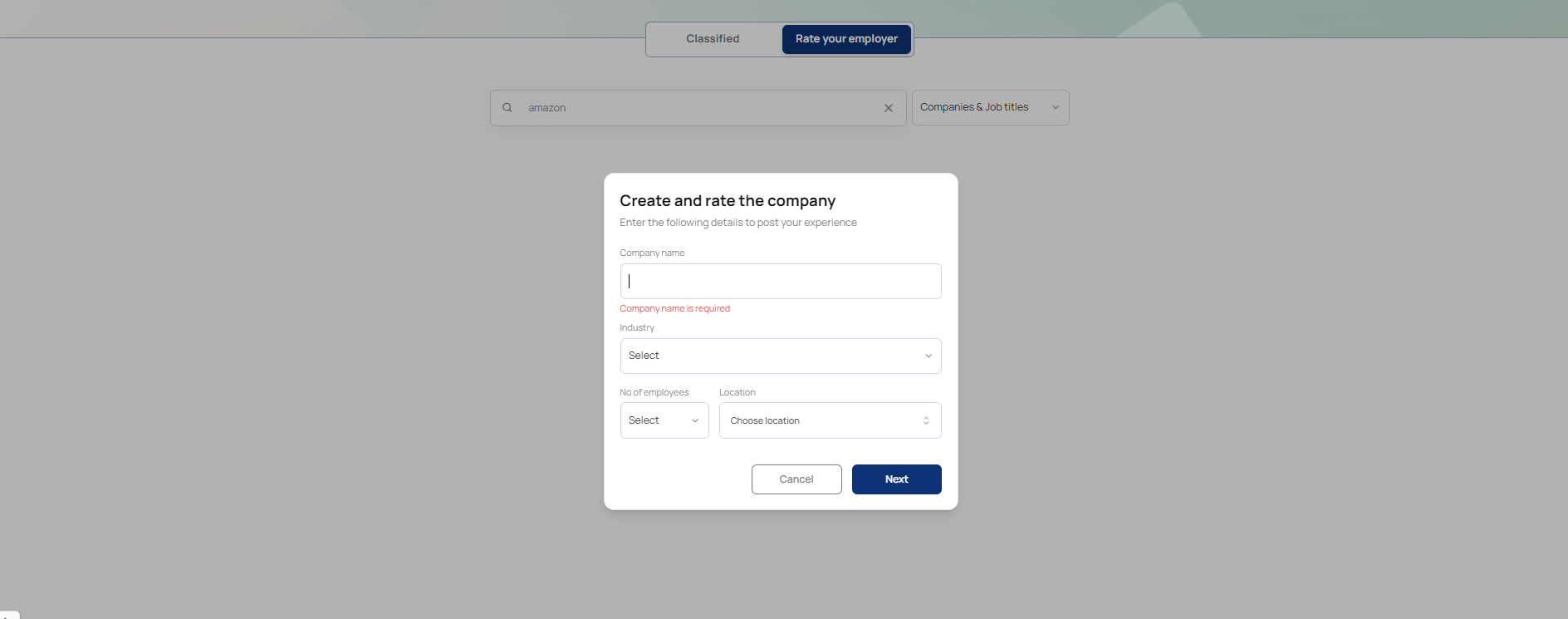Click the Company name is required error message
This screenshot has width=1568, height=619.
point(675,308)
